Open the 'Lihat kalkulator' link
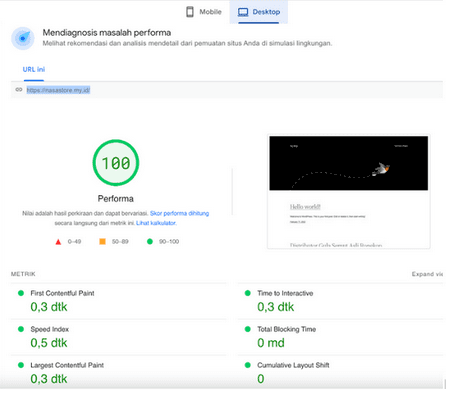The height and width of the screenshot is (396, 468). click(156, 223)
